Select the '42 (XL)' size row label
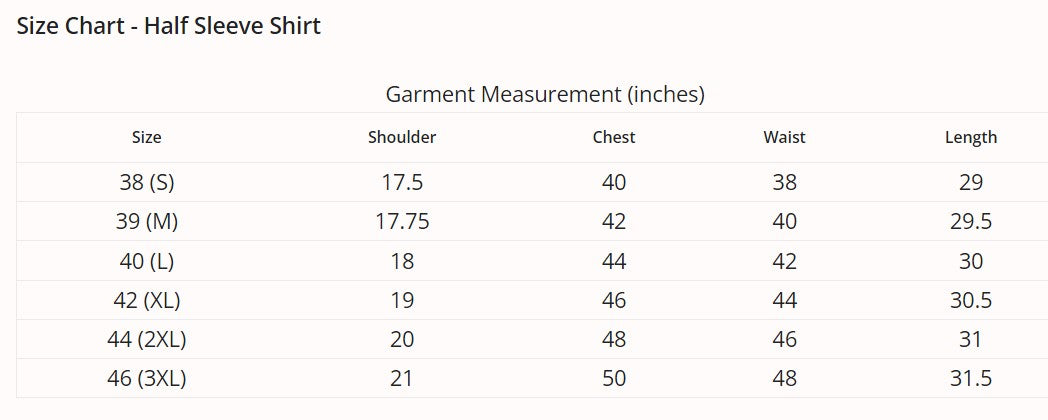The height and width of the screenshot is (420, 1048). tap(146, 300)
